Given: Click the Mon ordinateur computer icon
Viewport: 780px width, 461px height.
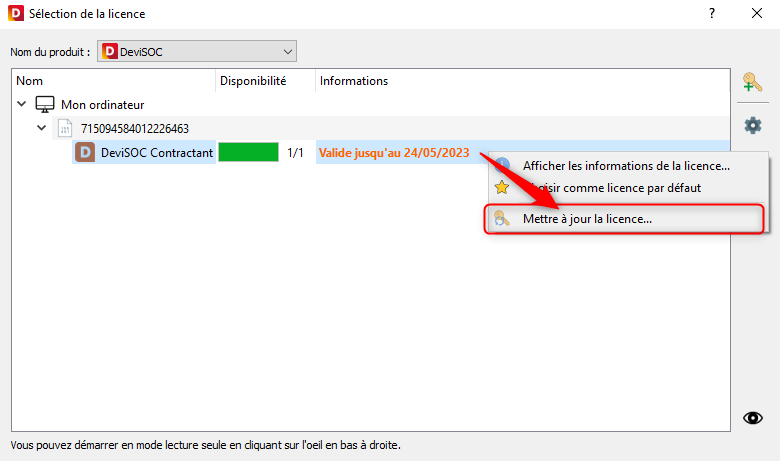Looking at the screenshot, I should (45, 104).
